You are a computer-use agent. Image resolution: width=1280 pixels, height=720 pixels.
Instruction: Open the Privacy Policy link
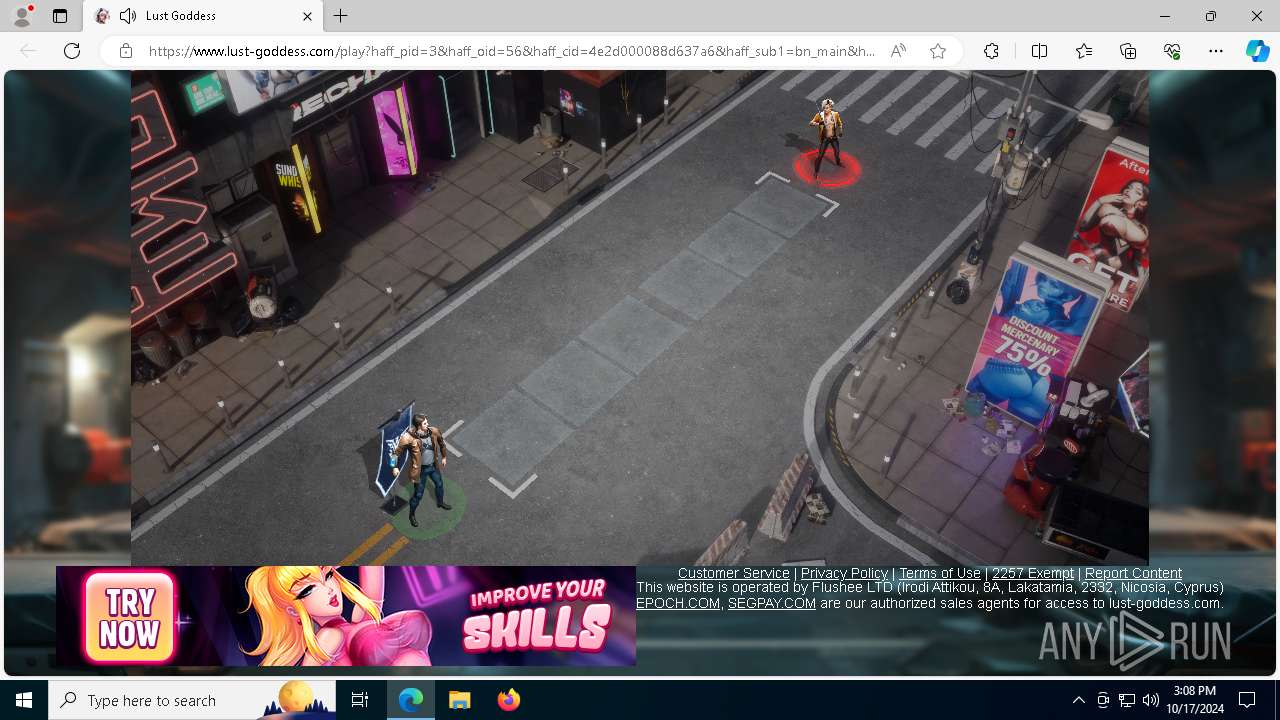click(x=844, y=573)
